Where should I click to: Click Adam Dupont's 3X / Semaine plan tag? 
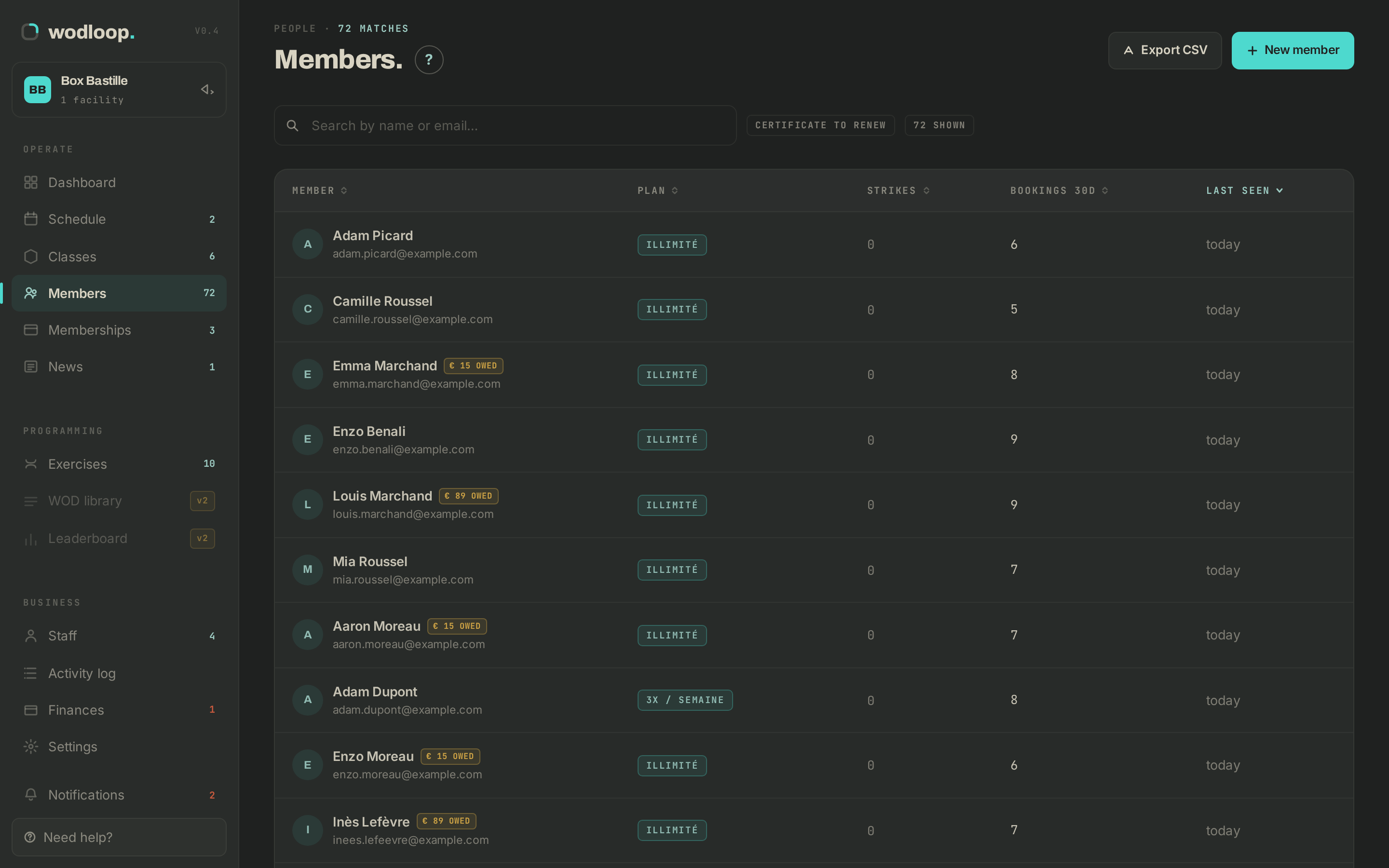[685, 700]
